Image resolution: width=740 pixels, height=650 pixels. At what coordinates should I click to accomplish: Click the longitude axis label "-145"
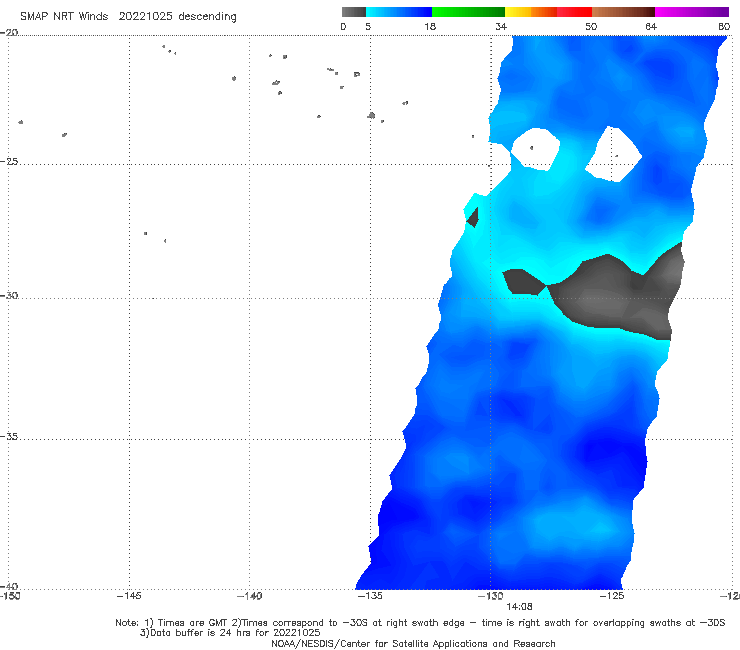pyautogui.click(x=129, y=596)
